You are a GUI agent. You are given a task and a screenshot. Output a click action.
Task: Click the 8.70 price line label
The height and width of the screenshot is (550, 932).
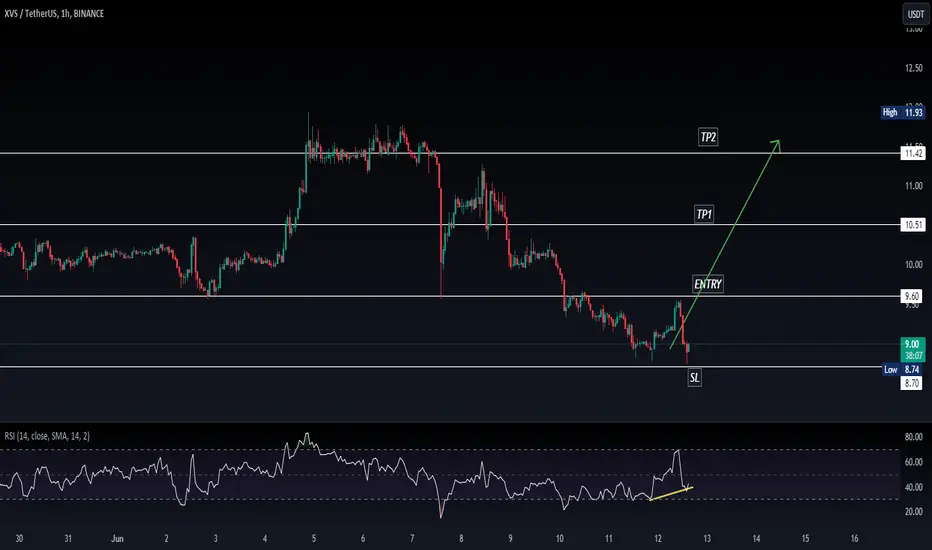tap(912, 383)
